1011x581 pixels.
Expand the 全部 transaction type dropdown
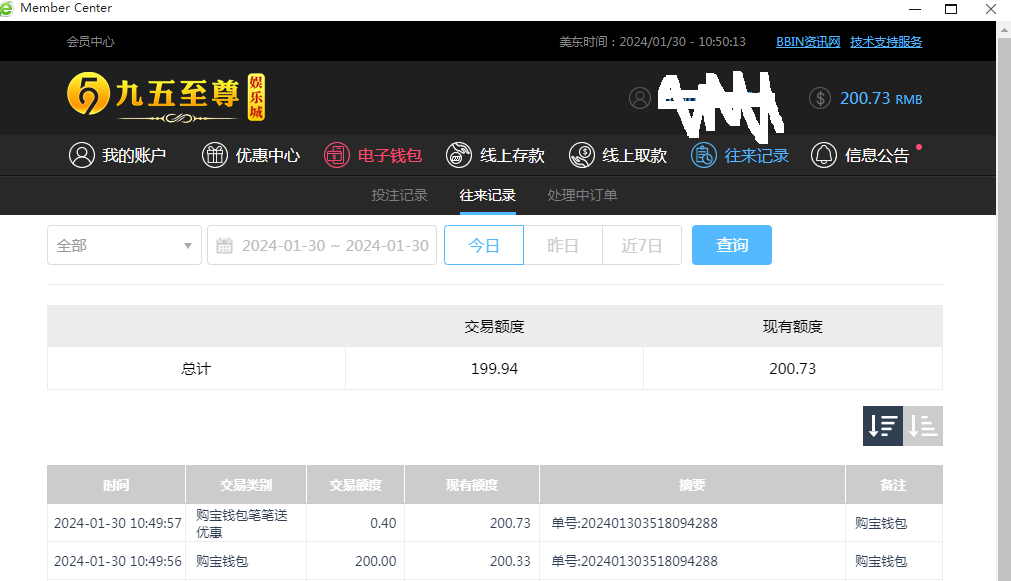point(124,245)
